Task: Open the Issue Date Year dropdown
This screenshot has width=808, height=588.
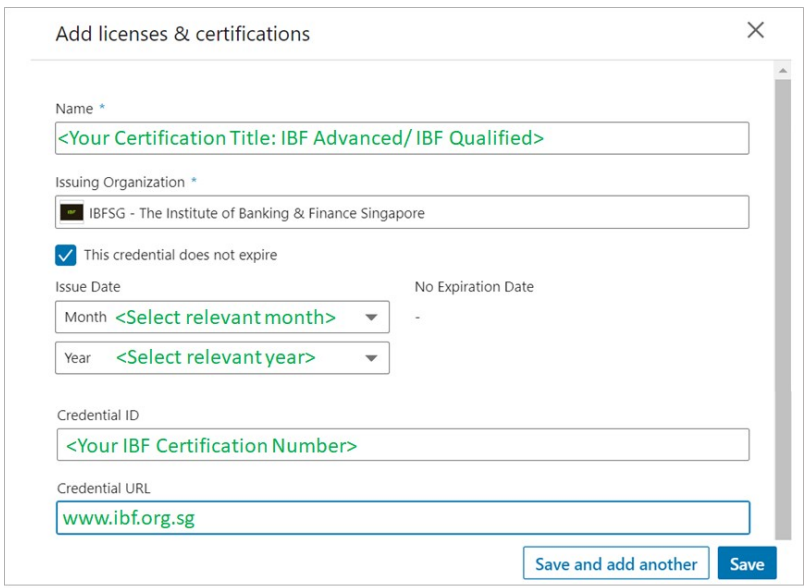Action: coord(222,358)
